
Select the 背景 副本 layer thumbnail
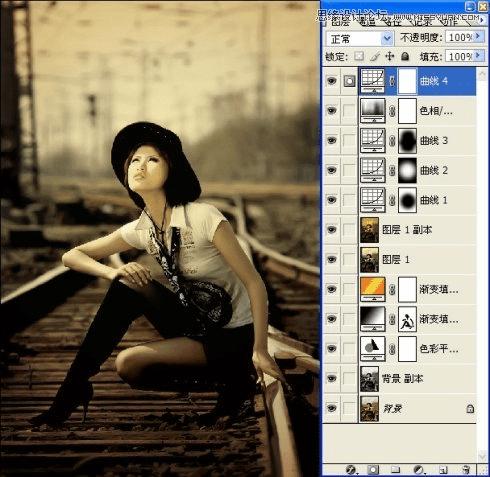point(369,378)
